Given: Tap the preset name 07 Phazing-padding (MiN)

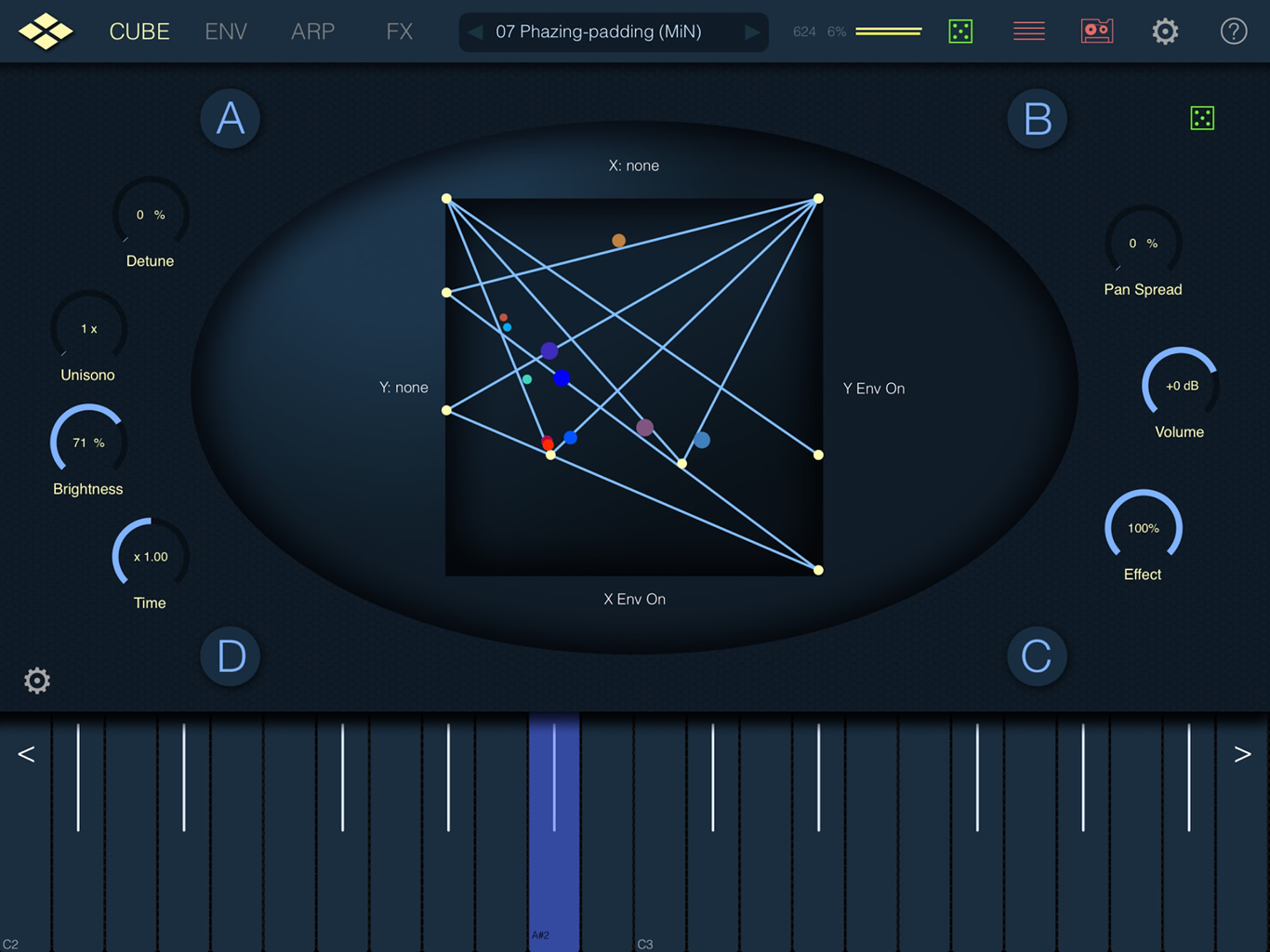Looking at the screenshot, I should click(614, 32).
